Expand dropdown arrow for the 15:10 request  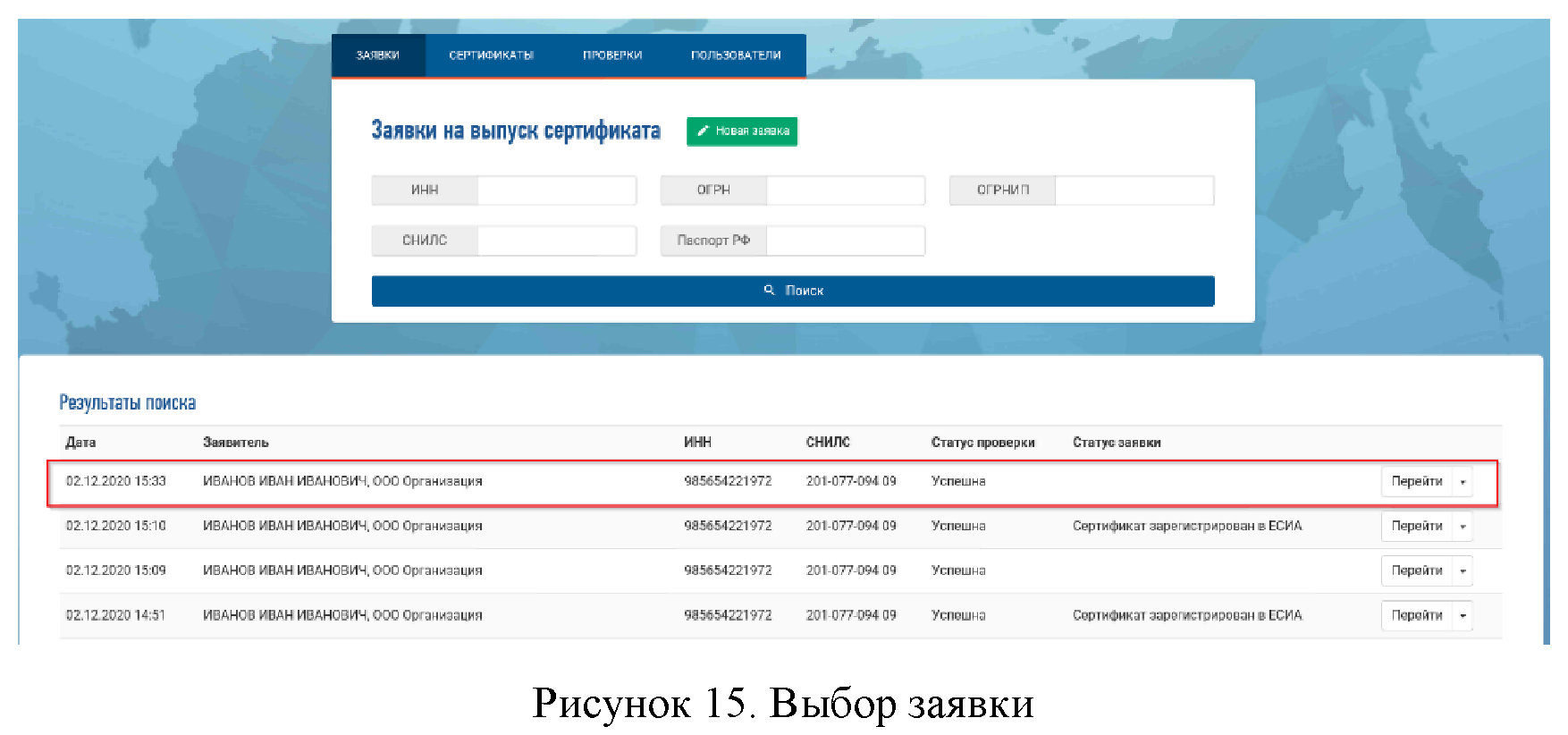click(1463, 527)
